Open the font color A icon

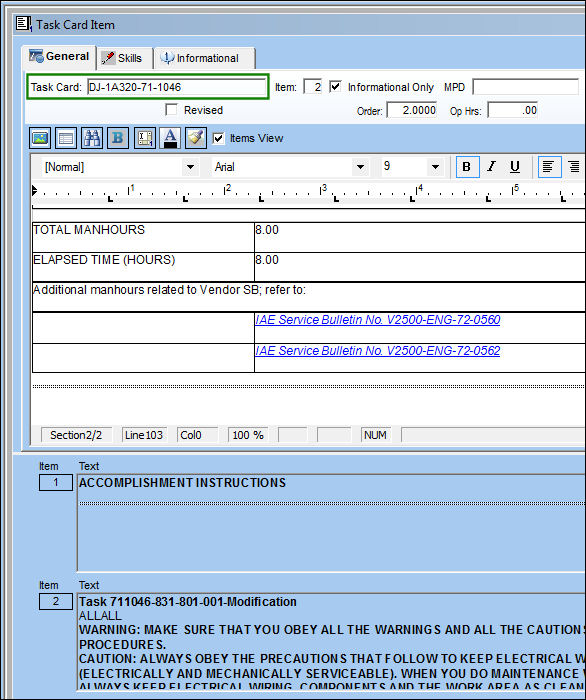coord(170,138)
